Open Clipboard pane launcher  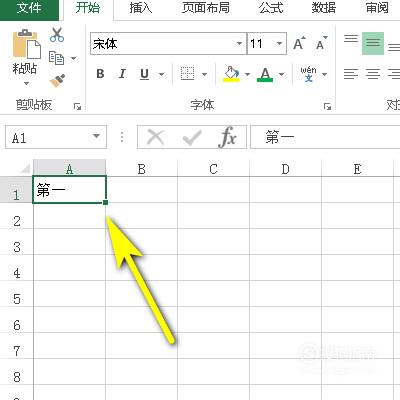click(x=77, y=106)
